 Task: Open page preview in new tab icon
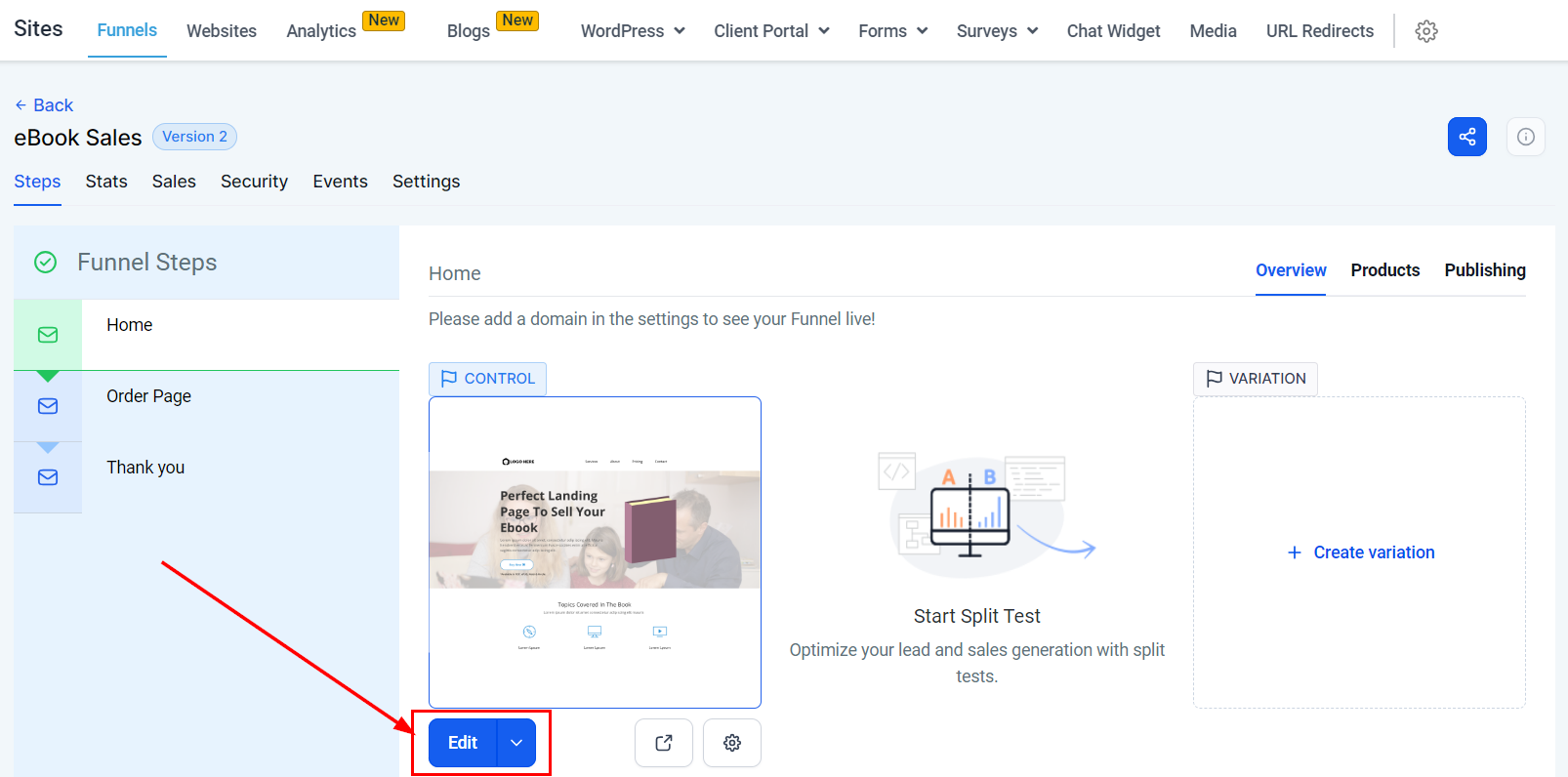coord(664,743)
